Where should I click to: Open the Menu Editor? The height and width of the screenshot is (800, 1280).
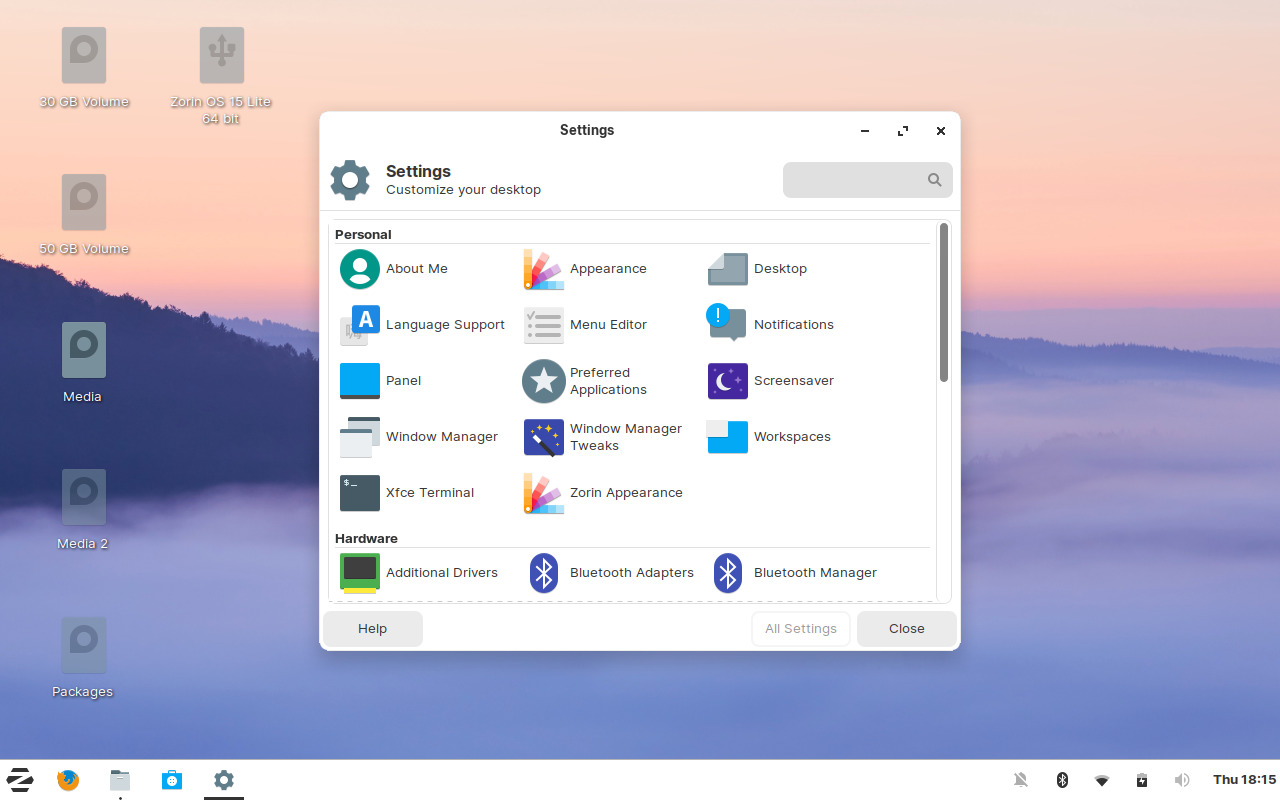coord(608,325)
